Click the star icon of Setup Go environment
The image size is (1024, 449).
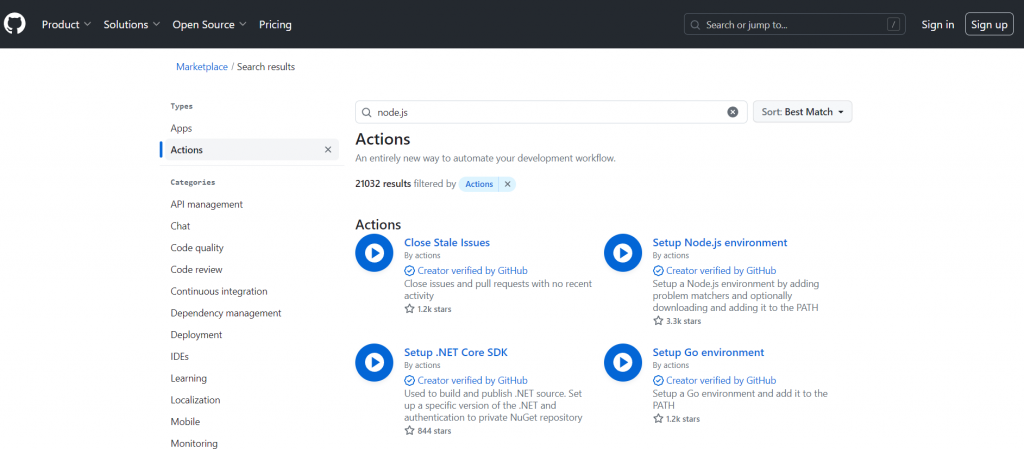658,419
